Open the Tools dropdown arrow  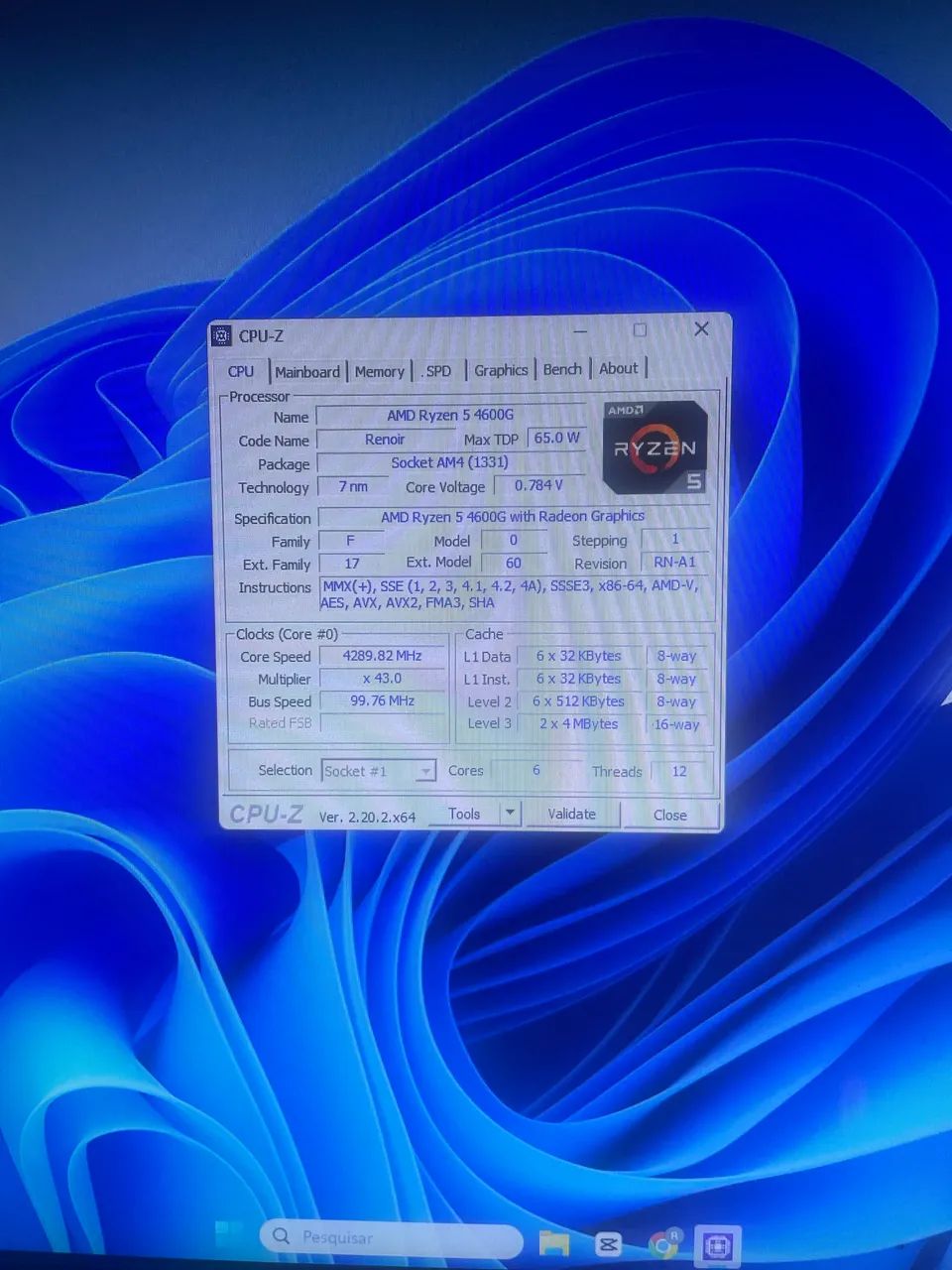510,814
